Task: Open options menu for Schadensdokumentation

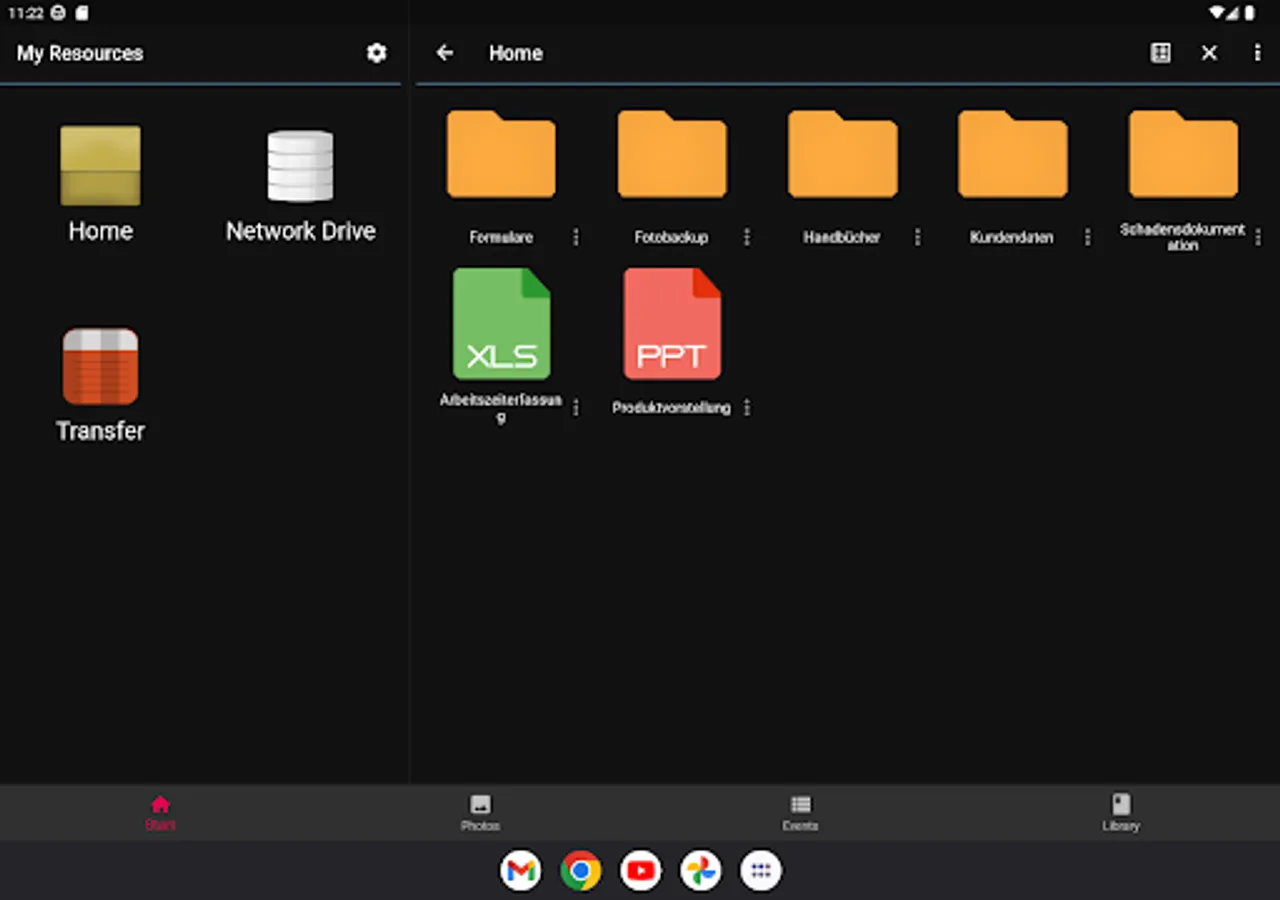Action: 1258,237
